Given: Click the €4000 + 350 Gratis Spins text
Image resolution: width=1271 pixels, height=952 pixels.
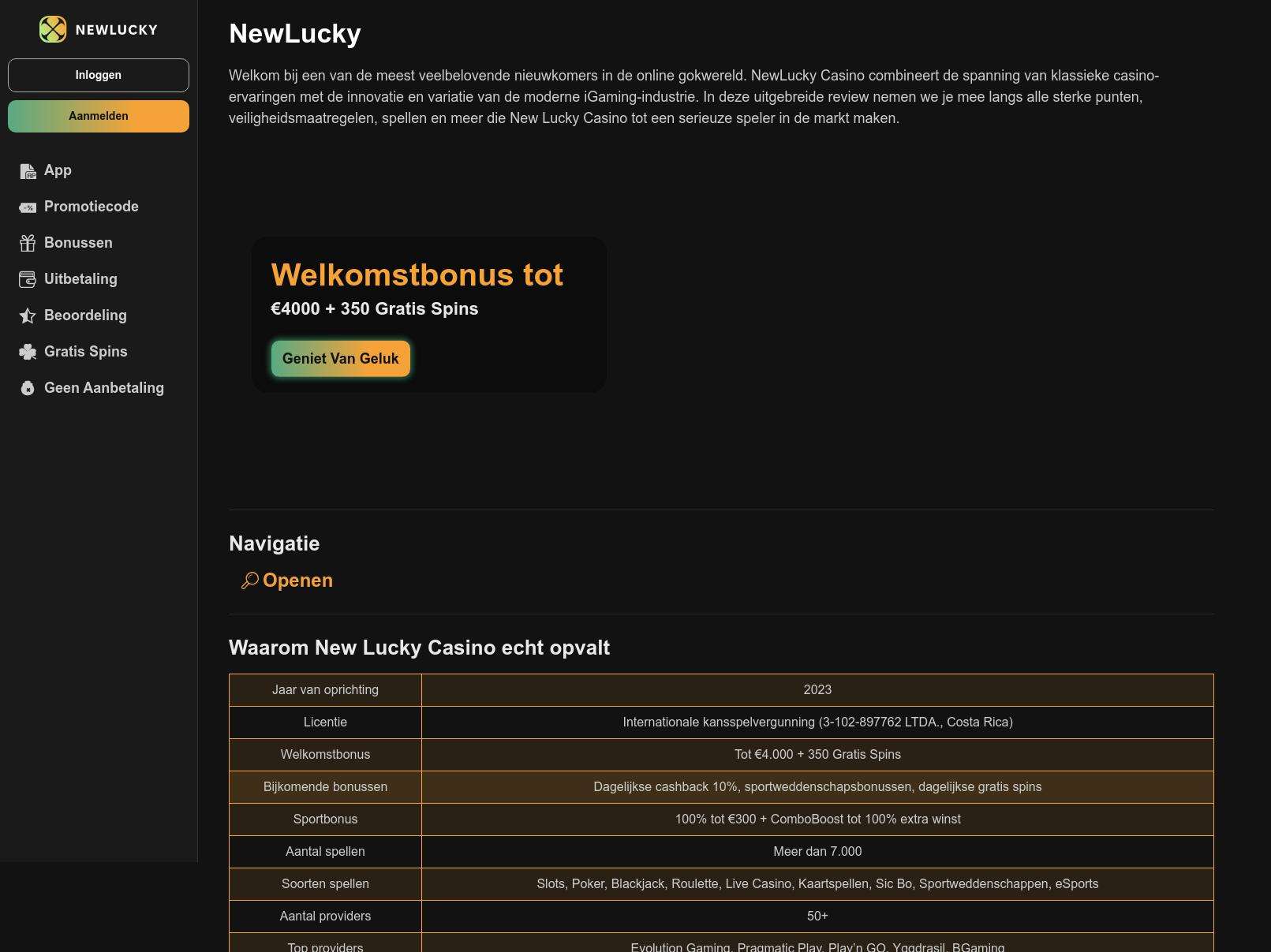Looking at the screenshot, I should (375, 309).
